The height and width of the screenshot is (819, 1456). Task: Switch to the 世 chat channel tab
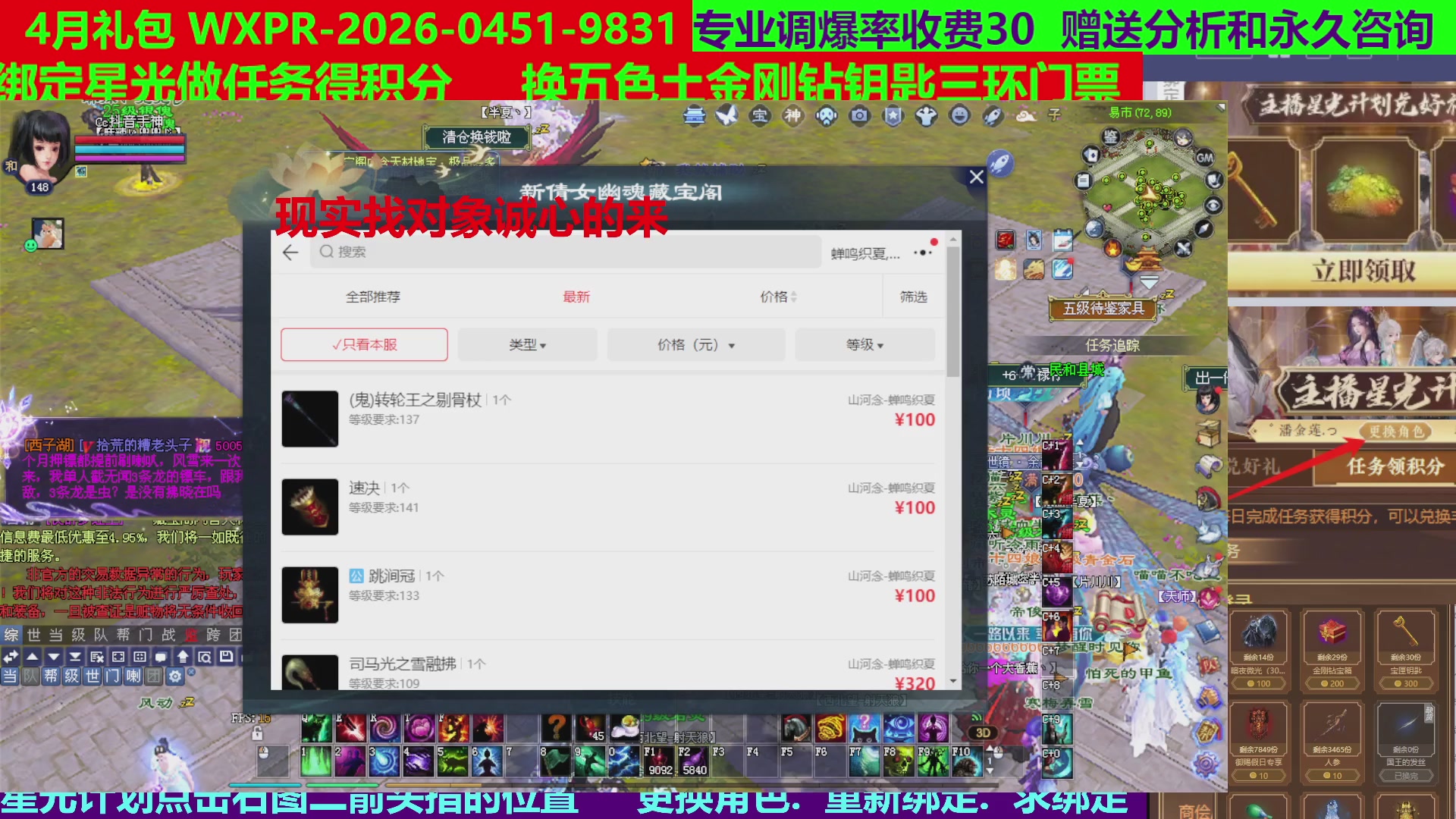33,635
